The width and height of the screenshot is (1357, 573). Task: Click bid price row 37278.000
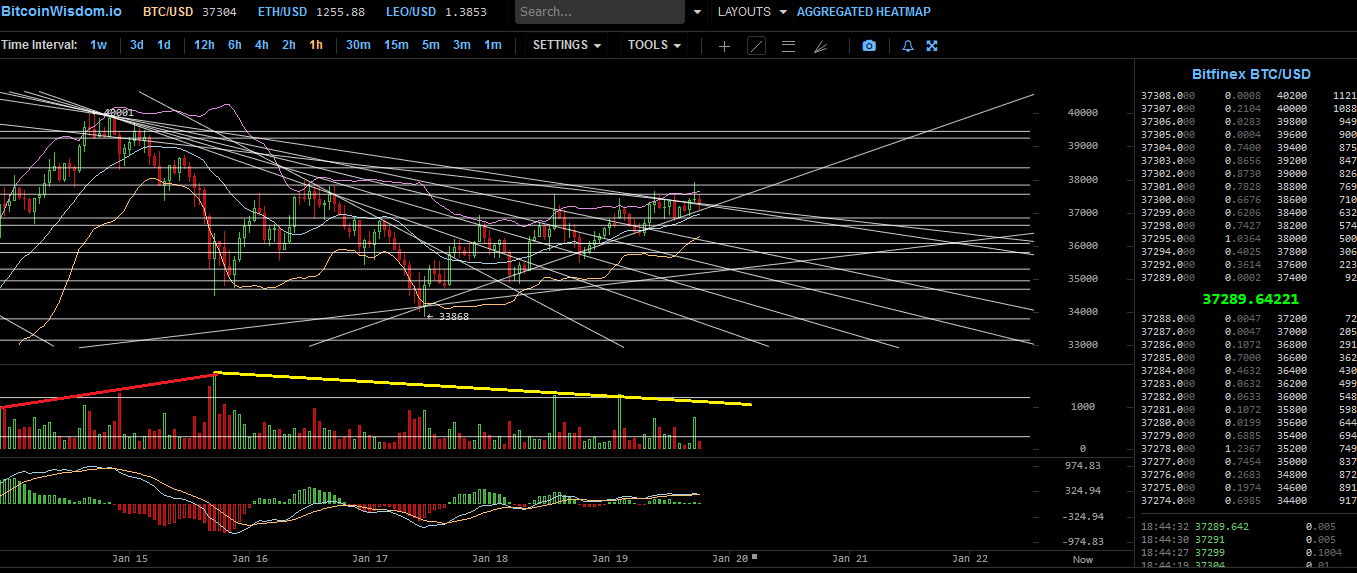[1248, 448]
